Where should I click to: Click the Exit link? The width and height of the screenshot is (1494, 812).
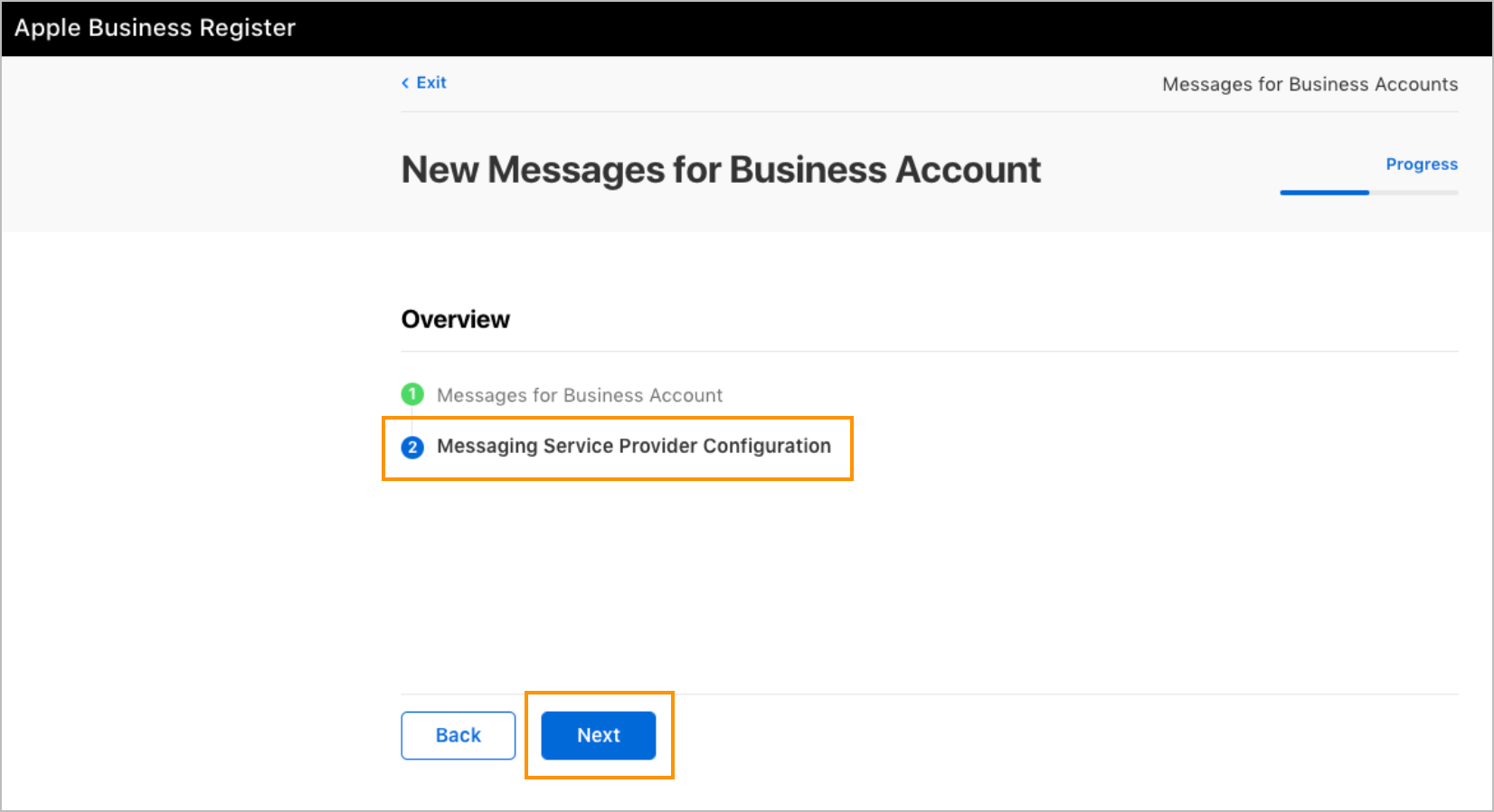424,82
